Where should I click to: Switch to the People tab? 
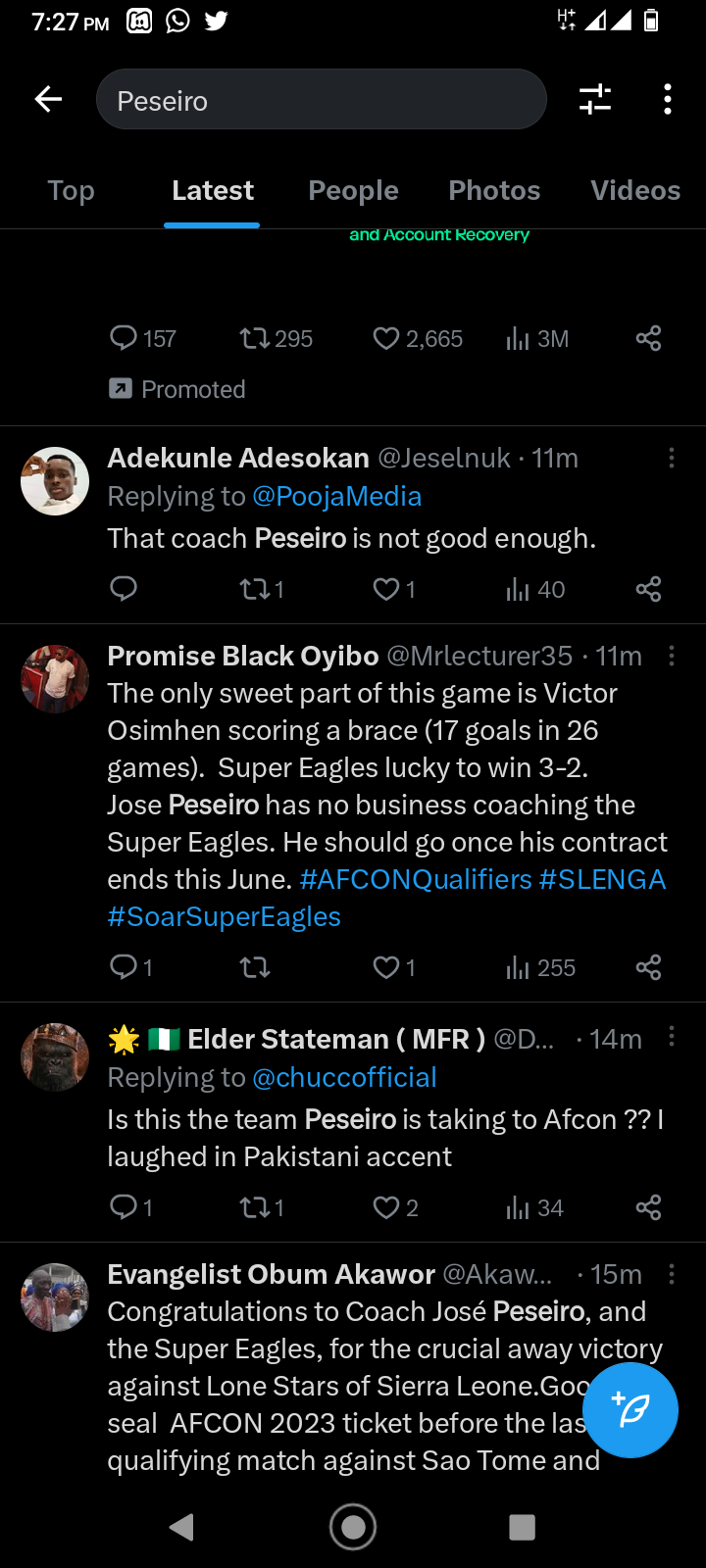353,190
